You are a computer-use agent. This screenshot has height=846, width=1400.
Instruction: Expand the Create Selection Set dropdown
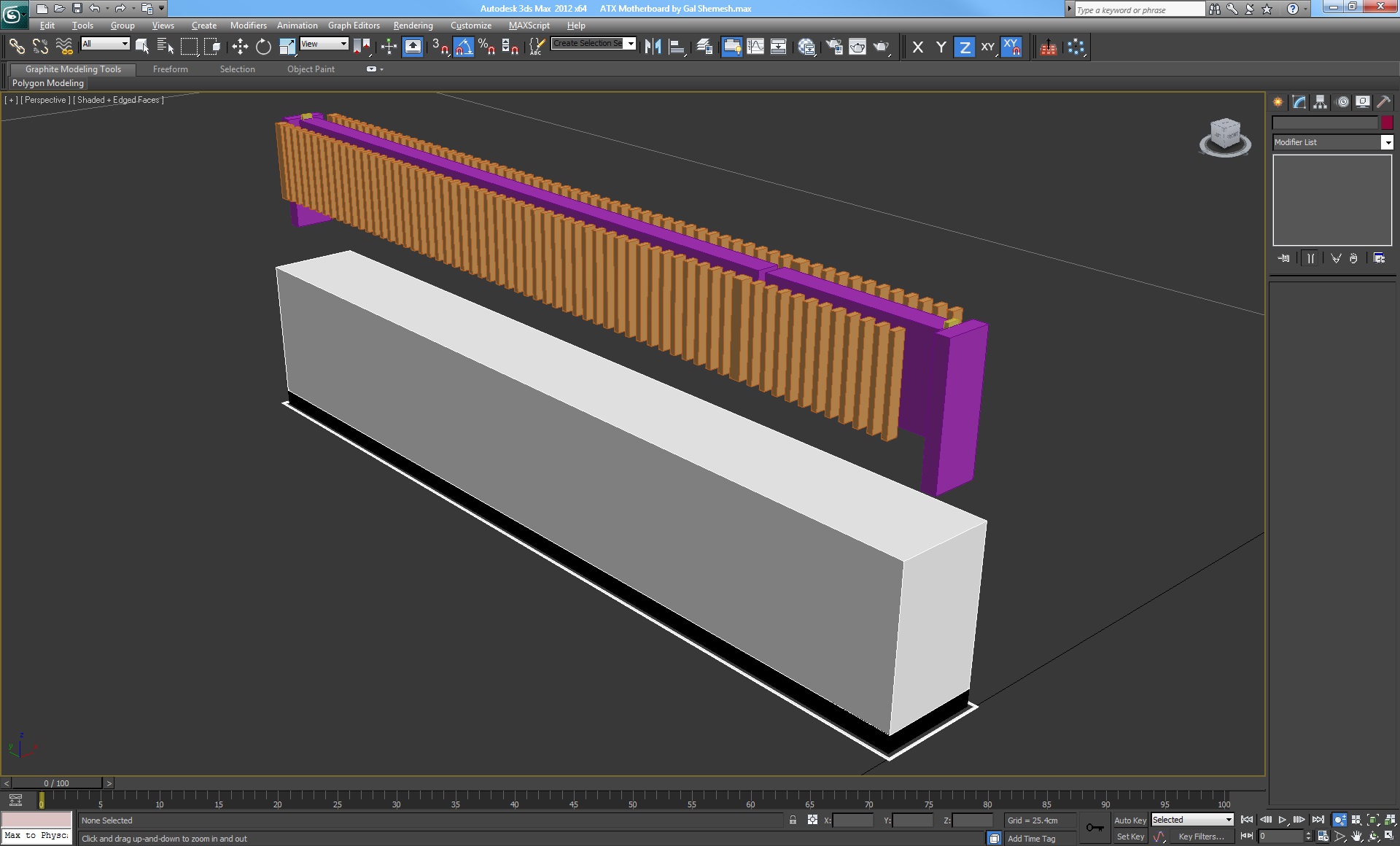(x=631, y=44)
